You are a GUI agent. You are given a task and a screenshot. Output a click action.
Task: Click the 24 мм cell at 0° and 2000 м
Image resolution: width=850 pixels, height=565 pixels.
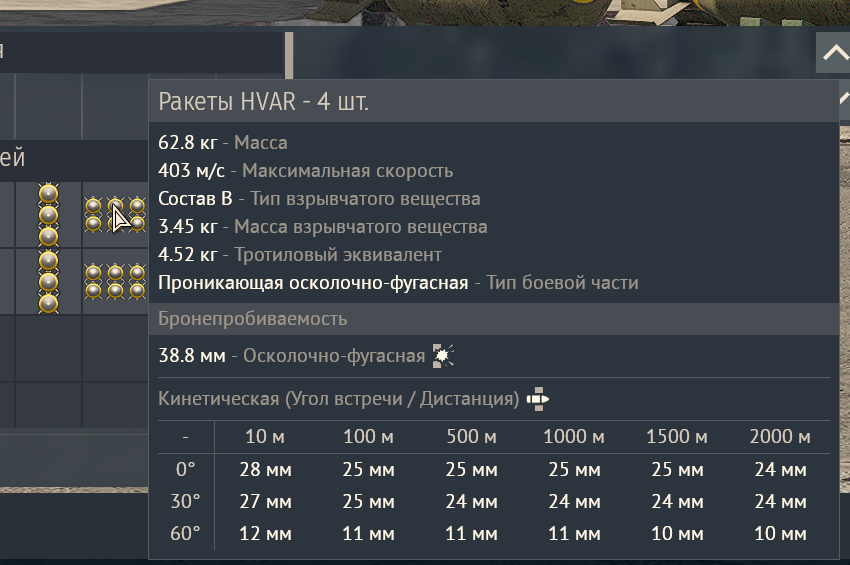coord(781,470)
